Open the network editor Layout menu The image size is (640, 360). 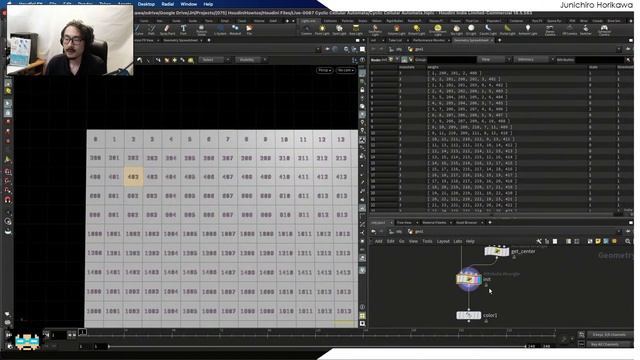(x=443, y=241)
